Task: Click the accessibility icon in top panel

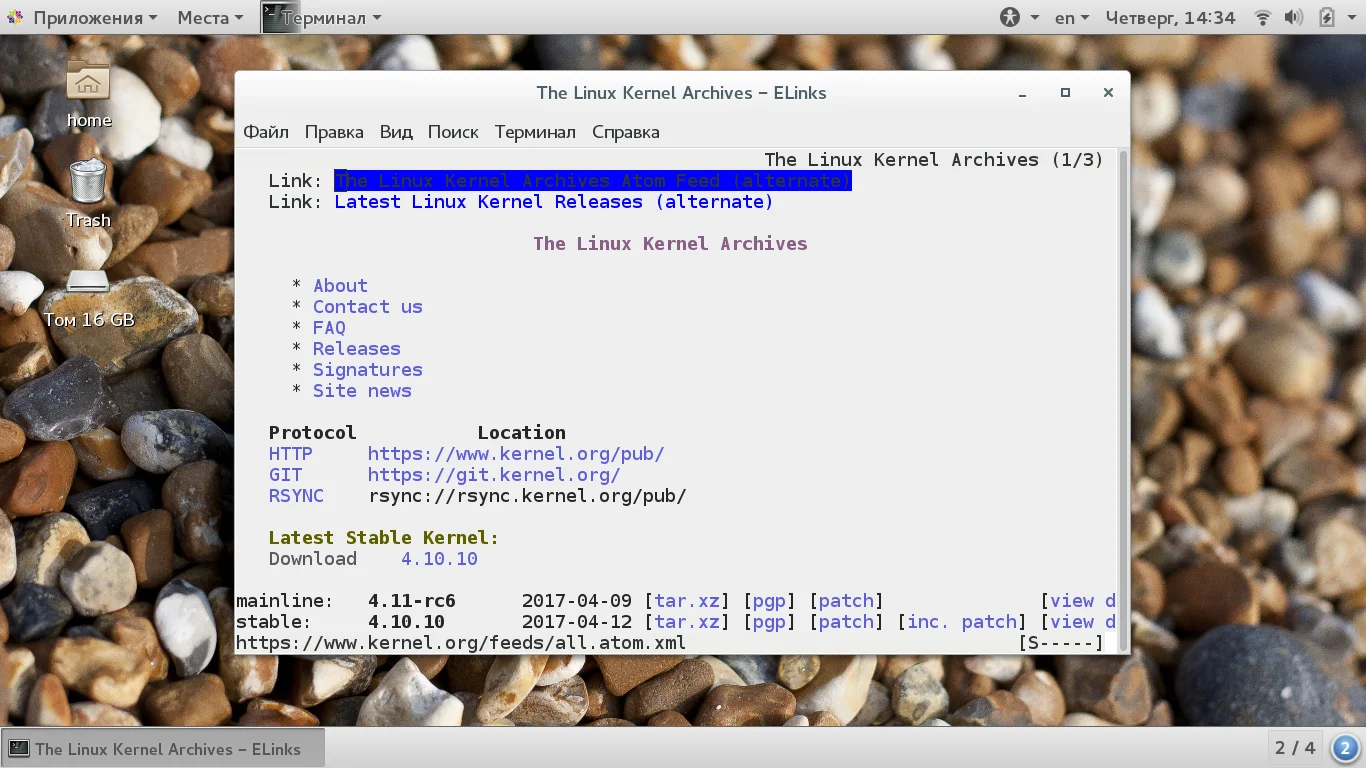Action: pyautogui.click(x=1010, y=18)
